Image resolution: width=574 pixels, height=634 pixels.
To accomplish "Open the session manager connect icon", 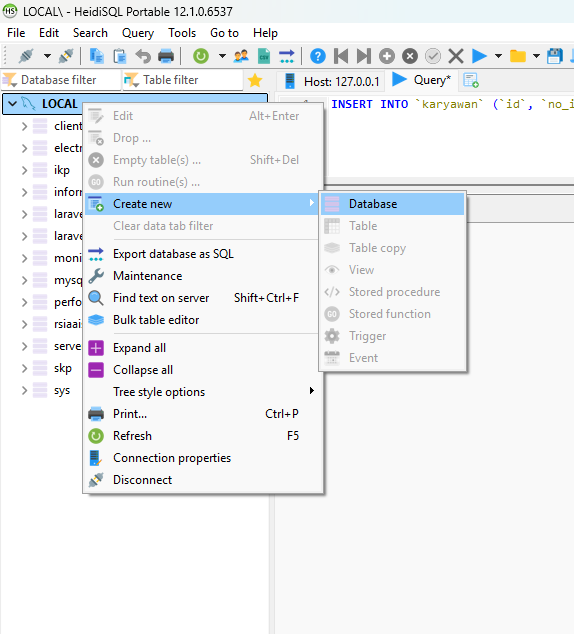I will (26, 56).
